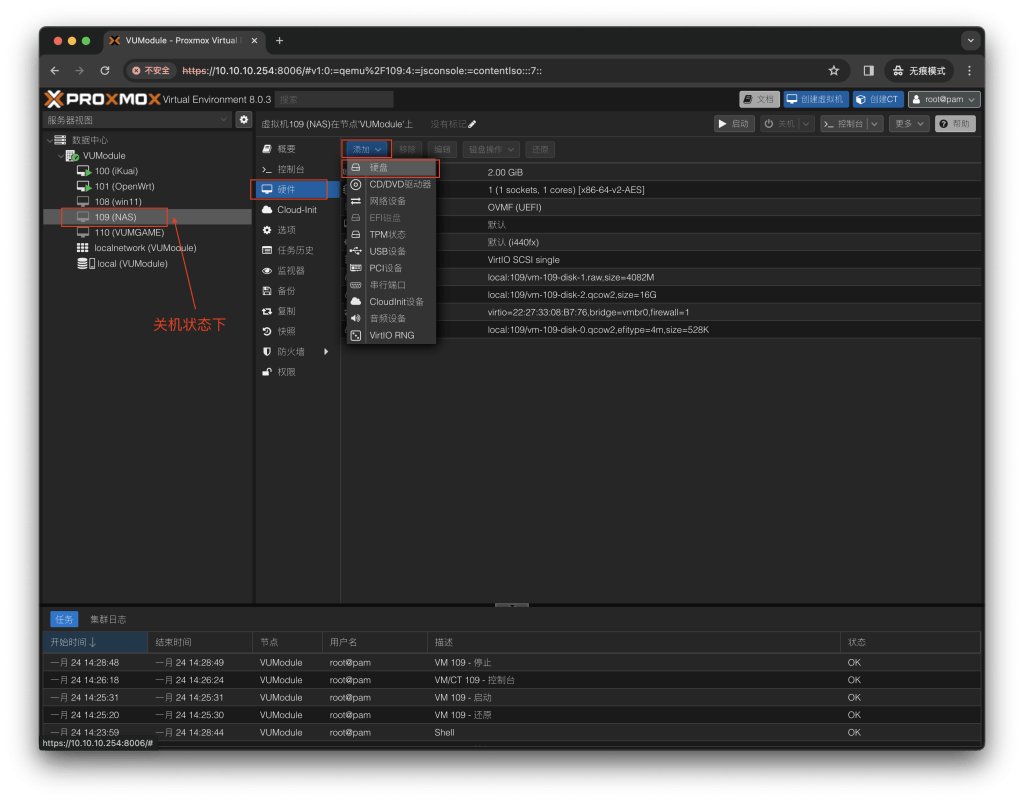Select 110 (VUMGAME) in the server tree

click(x=128, y=233)
